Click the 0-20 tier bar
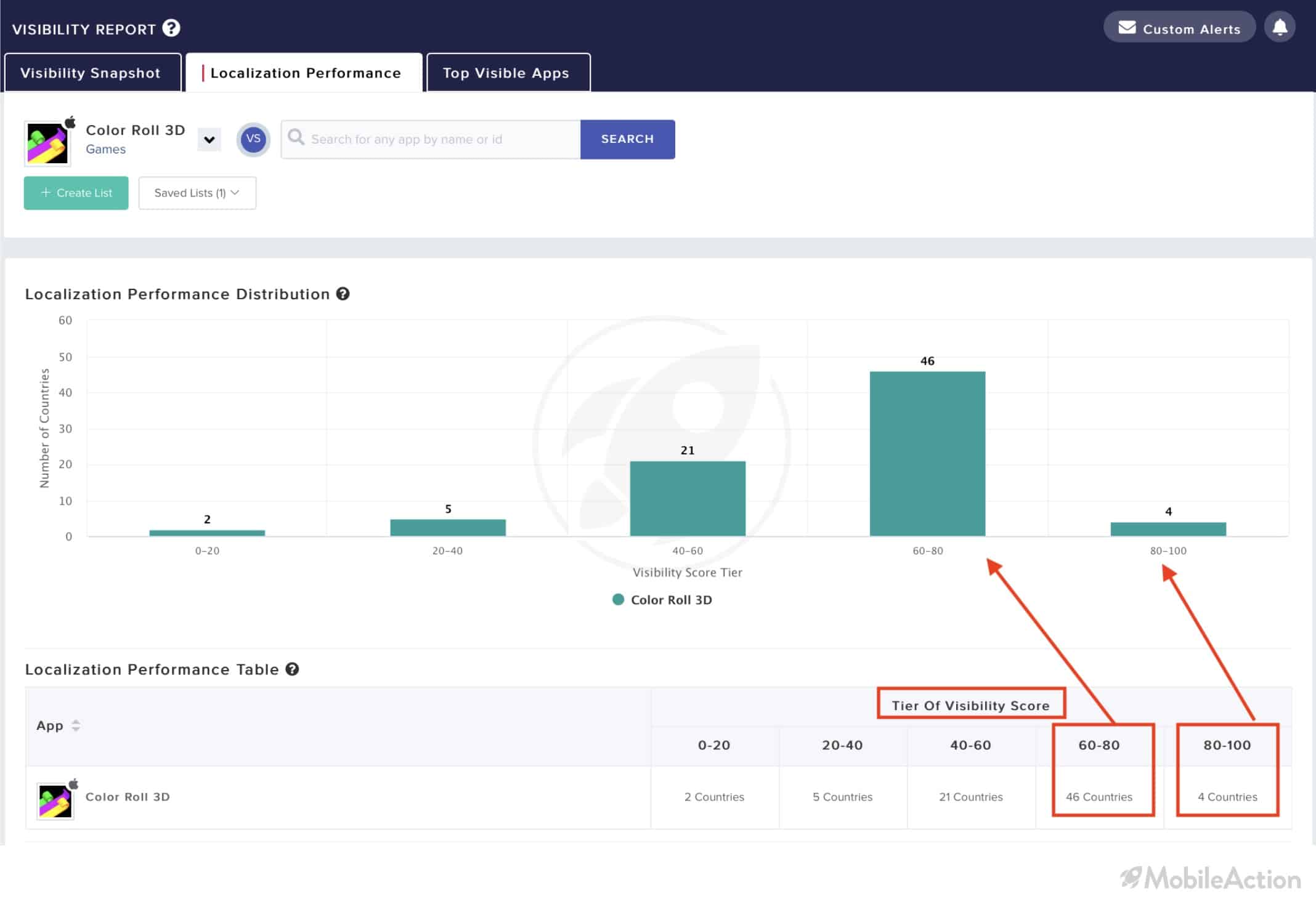1316x920 pixels. coord(207,533)
